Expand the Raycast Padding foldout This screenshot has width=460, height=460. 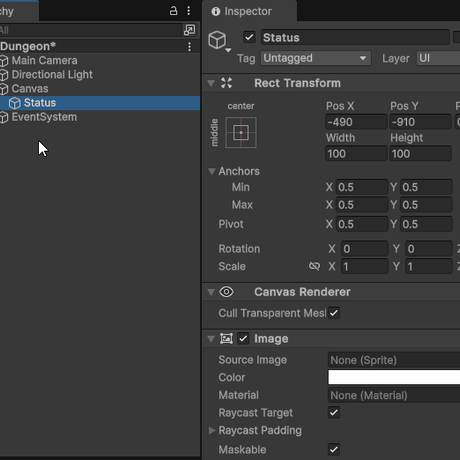pyautogui.click(x=212, y=430)
